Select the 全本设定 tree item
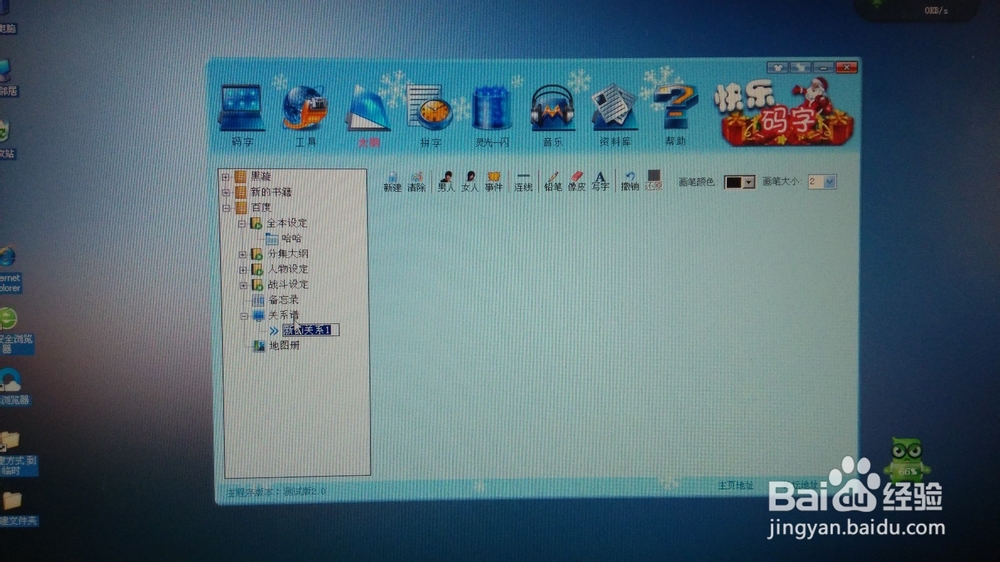1000x562 pixels. [287, 223]
